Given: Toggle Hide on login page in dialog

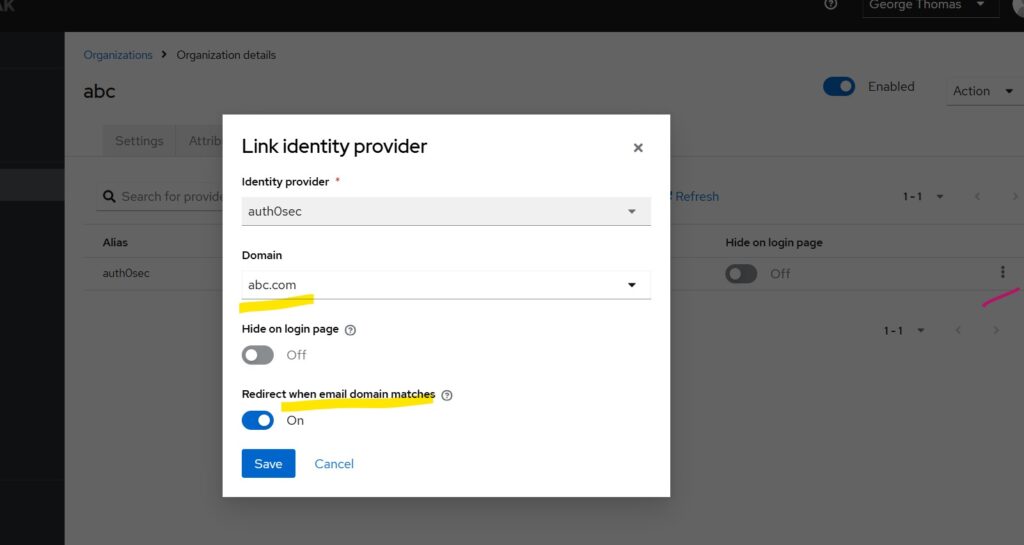Looking at the screenshot, I should coord(258,355).
